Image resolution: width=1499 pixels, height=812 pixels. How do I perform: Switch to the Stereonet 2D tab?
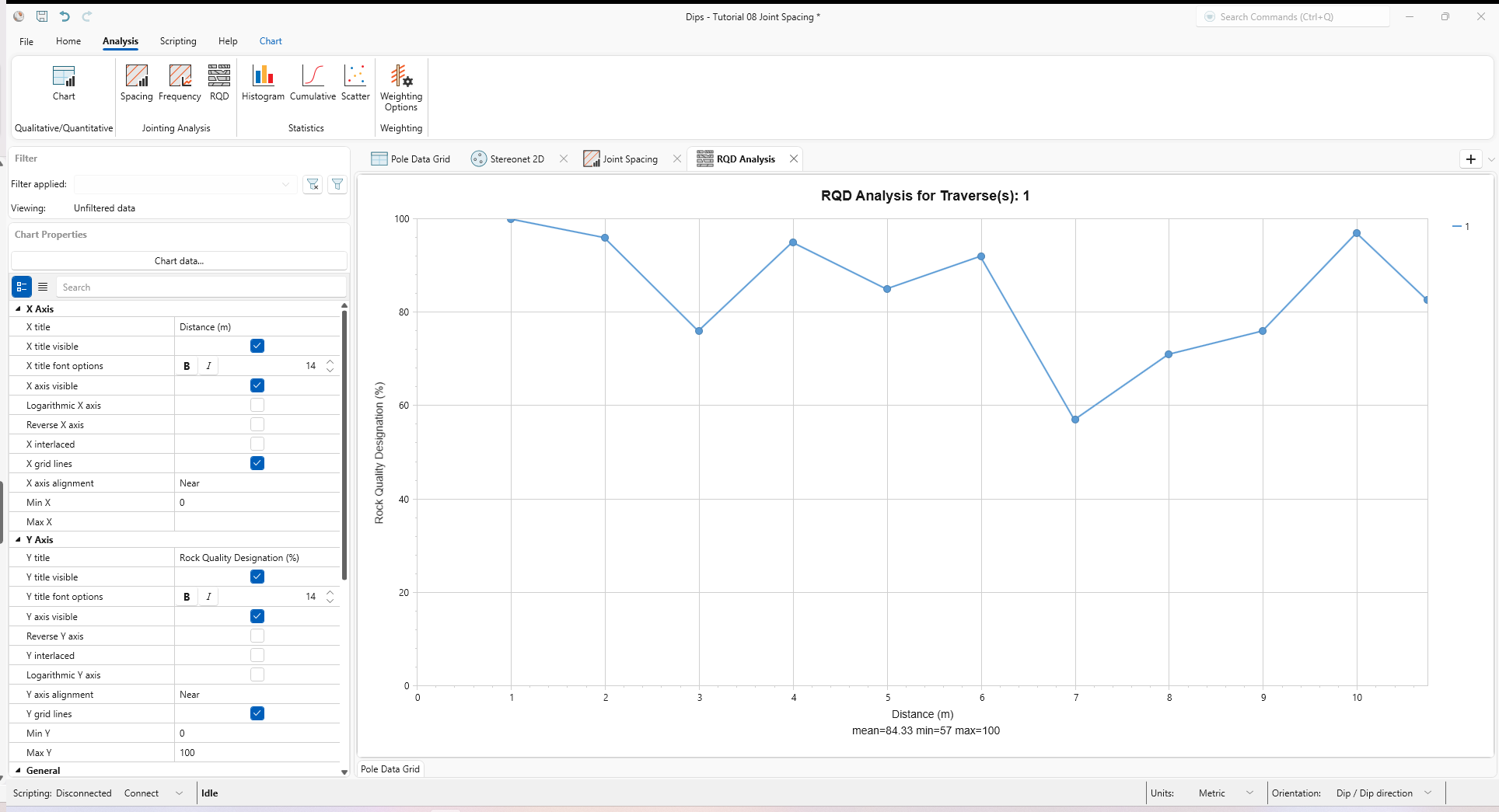515,159
